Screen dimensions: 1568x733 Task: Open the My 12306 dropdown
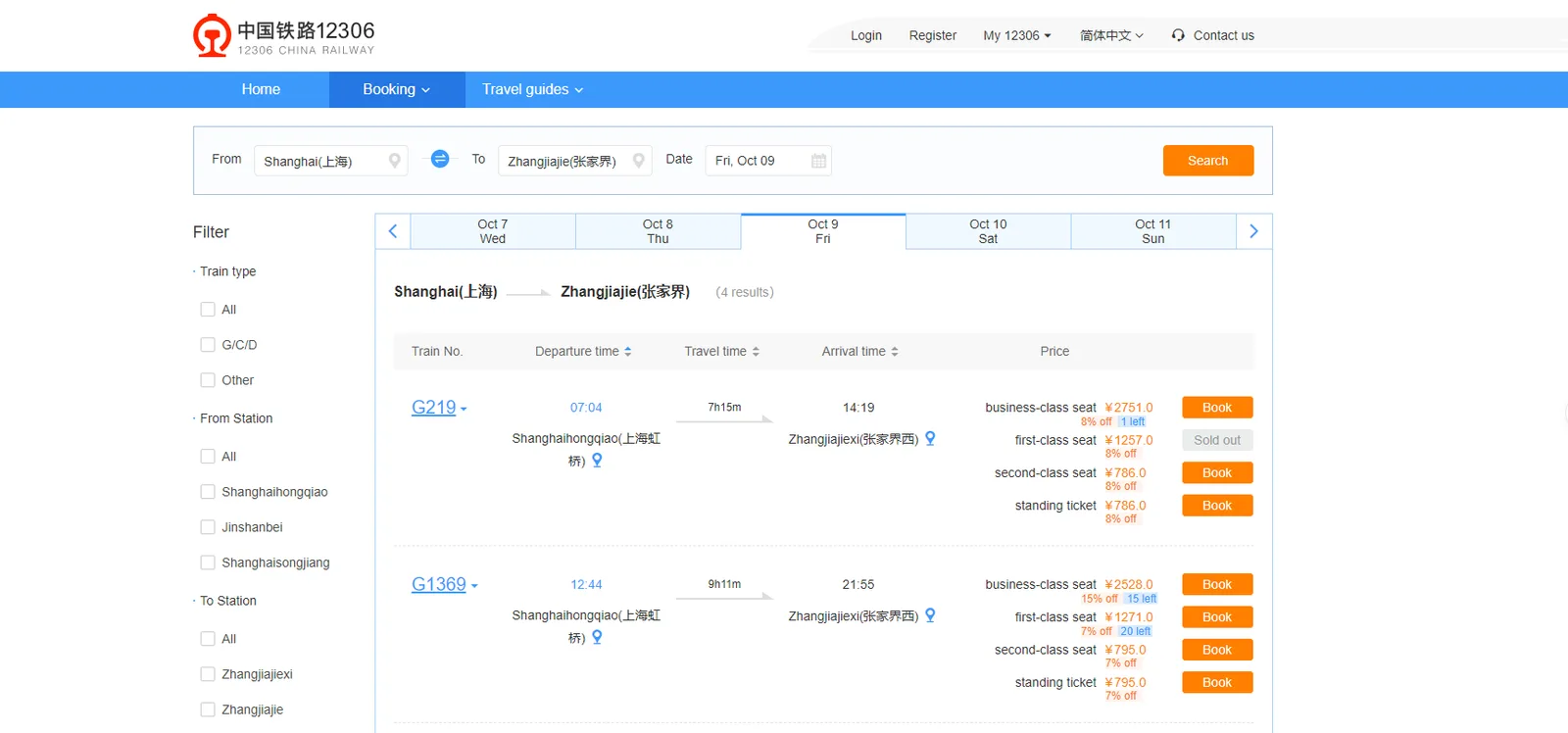[1017, 35]
